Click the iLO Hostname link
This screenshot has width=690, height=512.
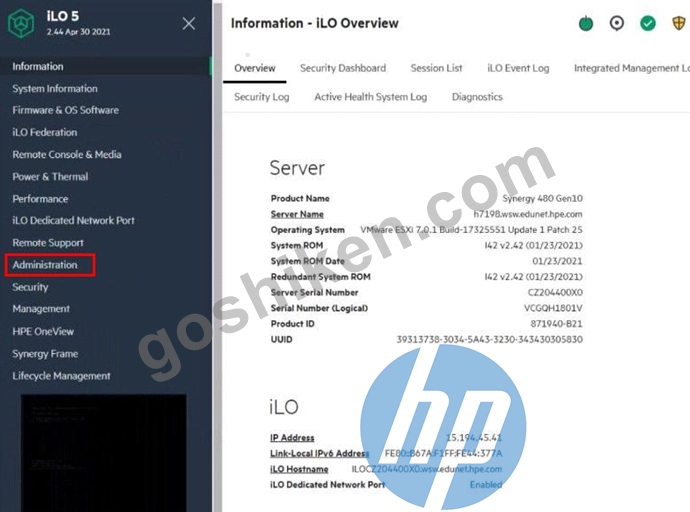tap(299, 469)
